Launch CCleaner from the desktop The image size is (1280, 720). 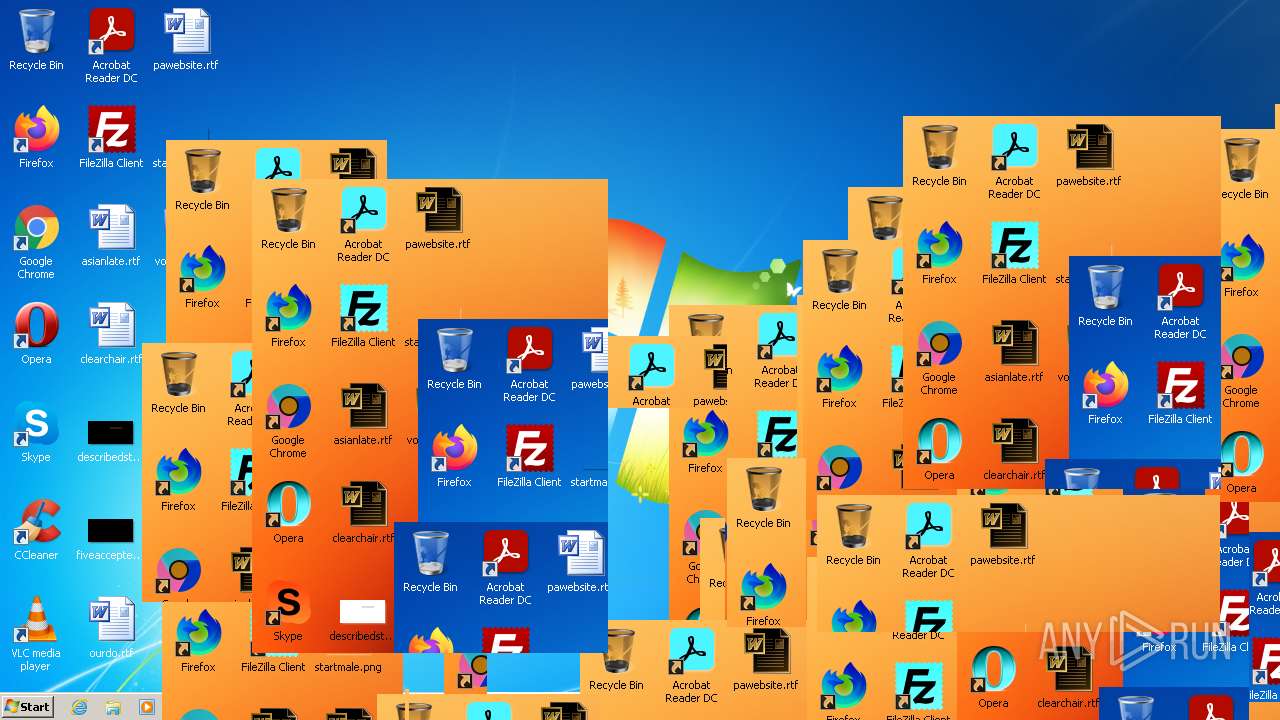36,530
